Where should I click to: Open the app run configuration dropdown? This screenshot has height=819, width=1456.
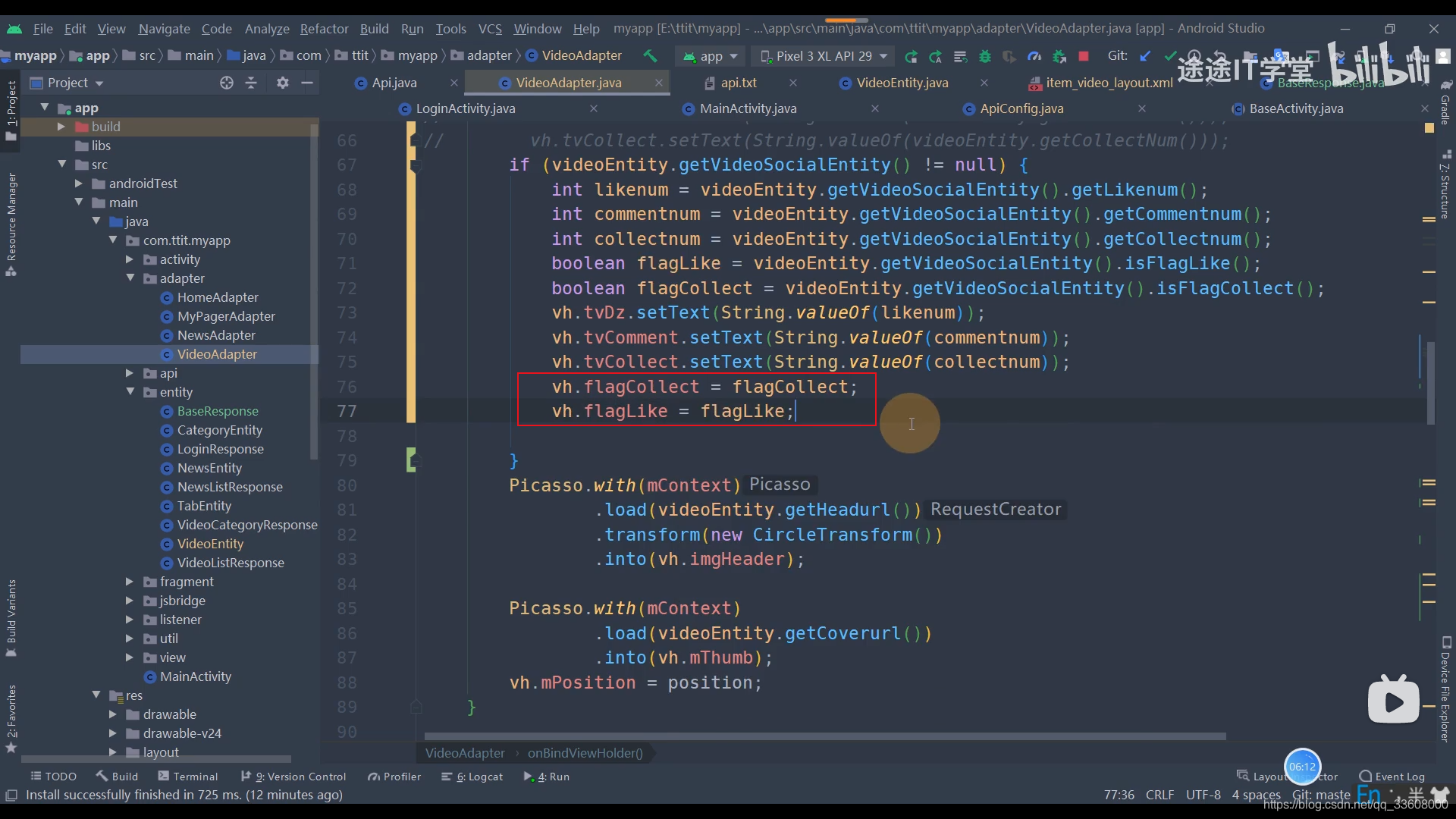coord(711,56)
